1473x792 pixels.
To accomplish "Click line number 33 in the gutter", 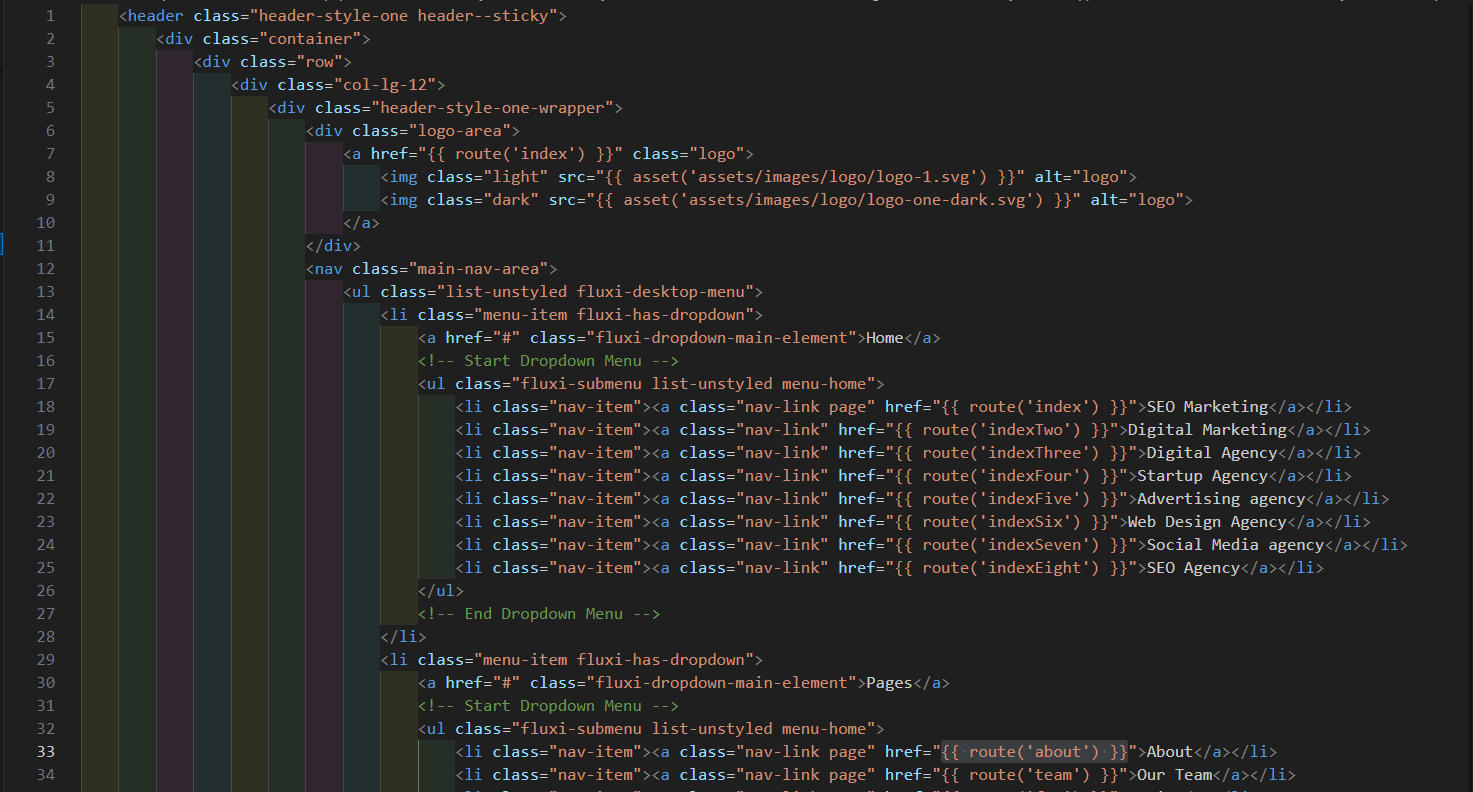I will (x=46, y=752).
